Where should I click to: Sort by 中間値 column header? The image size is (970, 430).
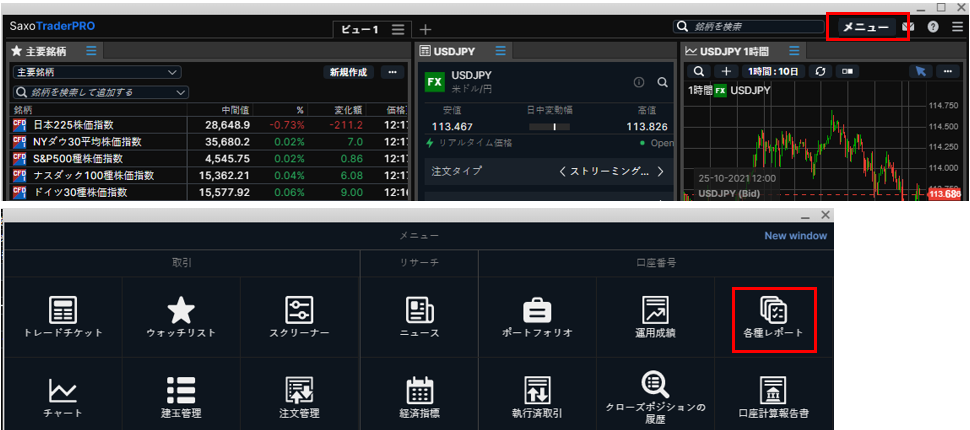coord(236,110)
